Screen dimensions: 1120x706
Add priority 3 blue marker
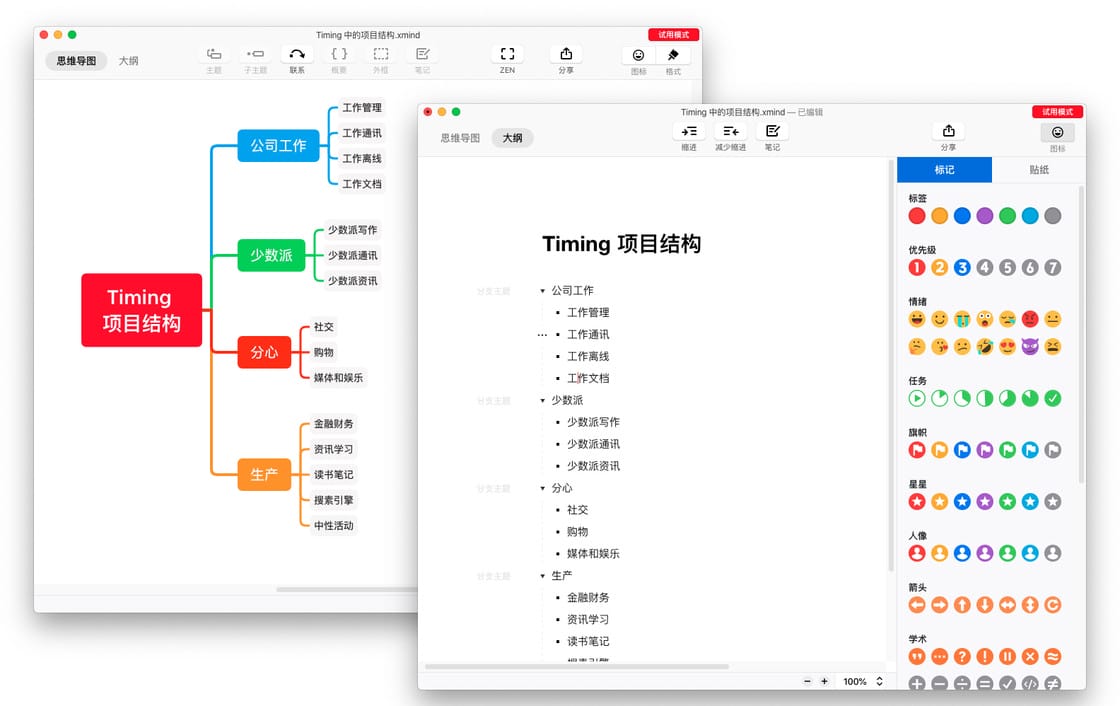[x=962, y=267]
